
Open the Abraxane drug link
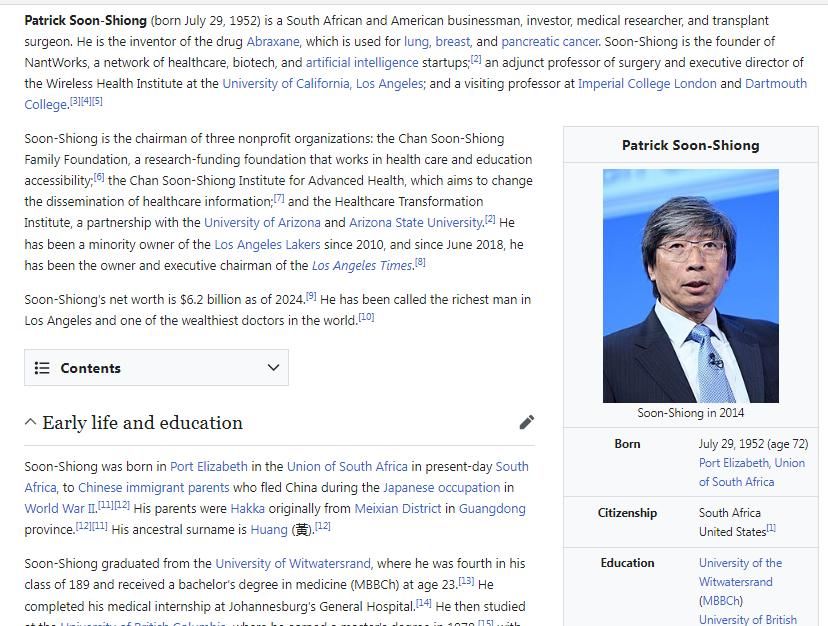[x=273, y=41]
